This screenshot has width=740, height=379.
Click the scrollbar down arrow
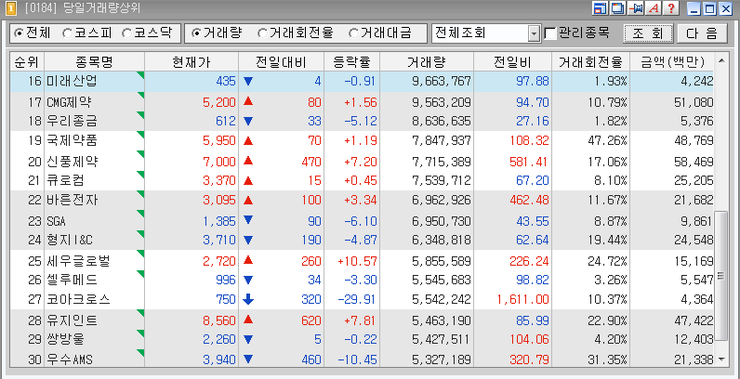(x=721, y=360)
